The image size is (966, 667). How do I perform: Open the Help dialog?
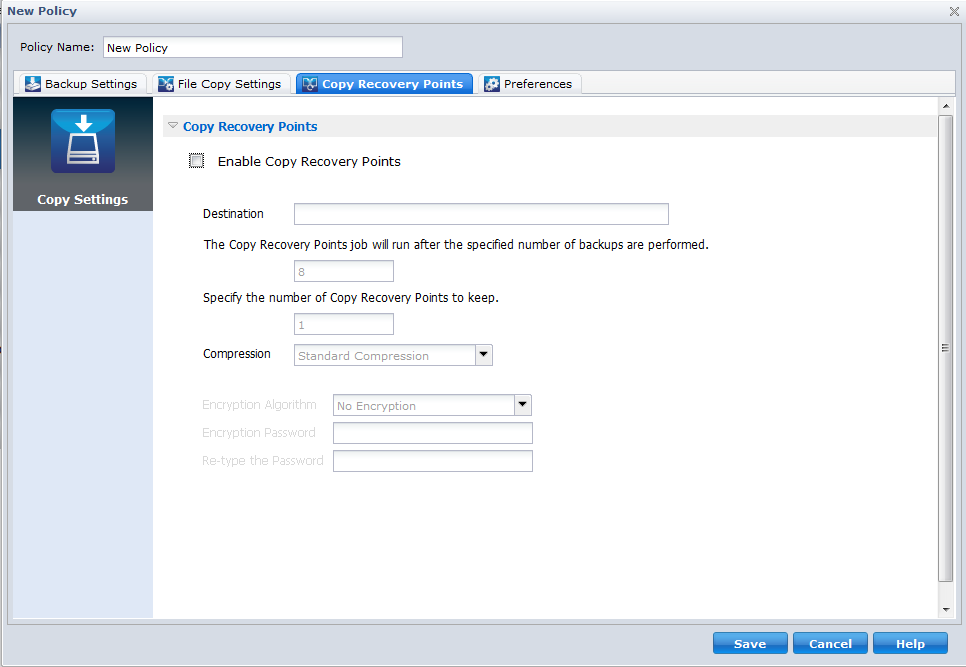910,643
